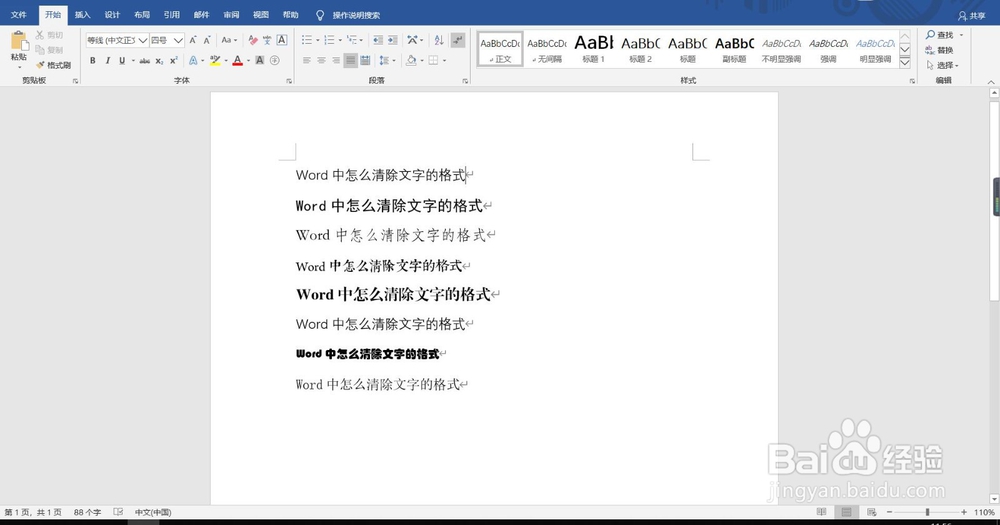
Task: Apply the 无间隔 style
Action: (x=547, y=49)
